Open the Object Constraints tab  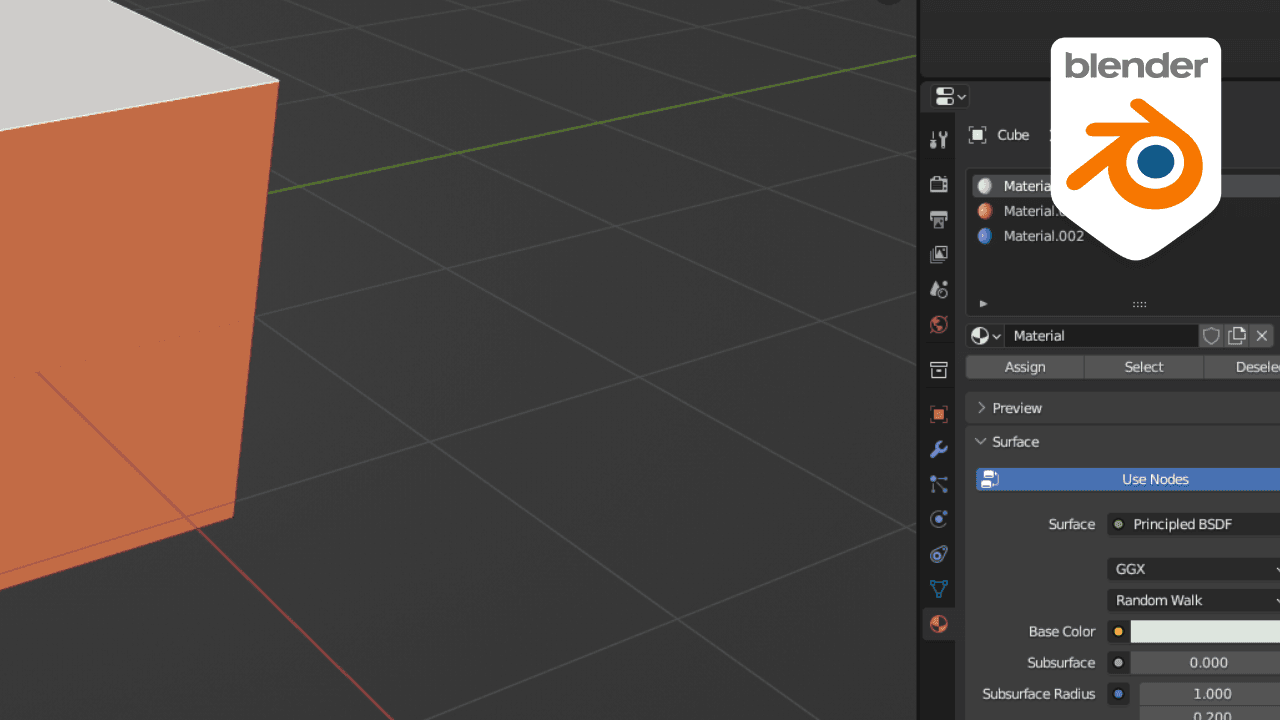(x=938, y=554)
